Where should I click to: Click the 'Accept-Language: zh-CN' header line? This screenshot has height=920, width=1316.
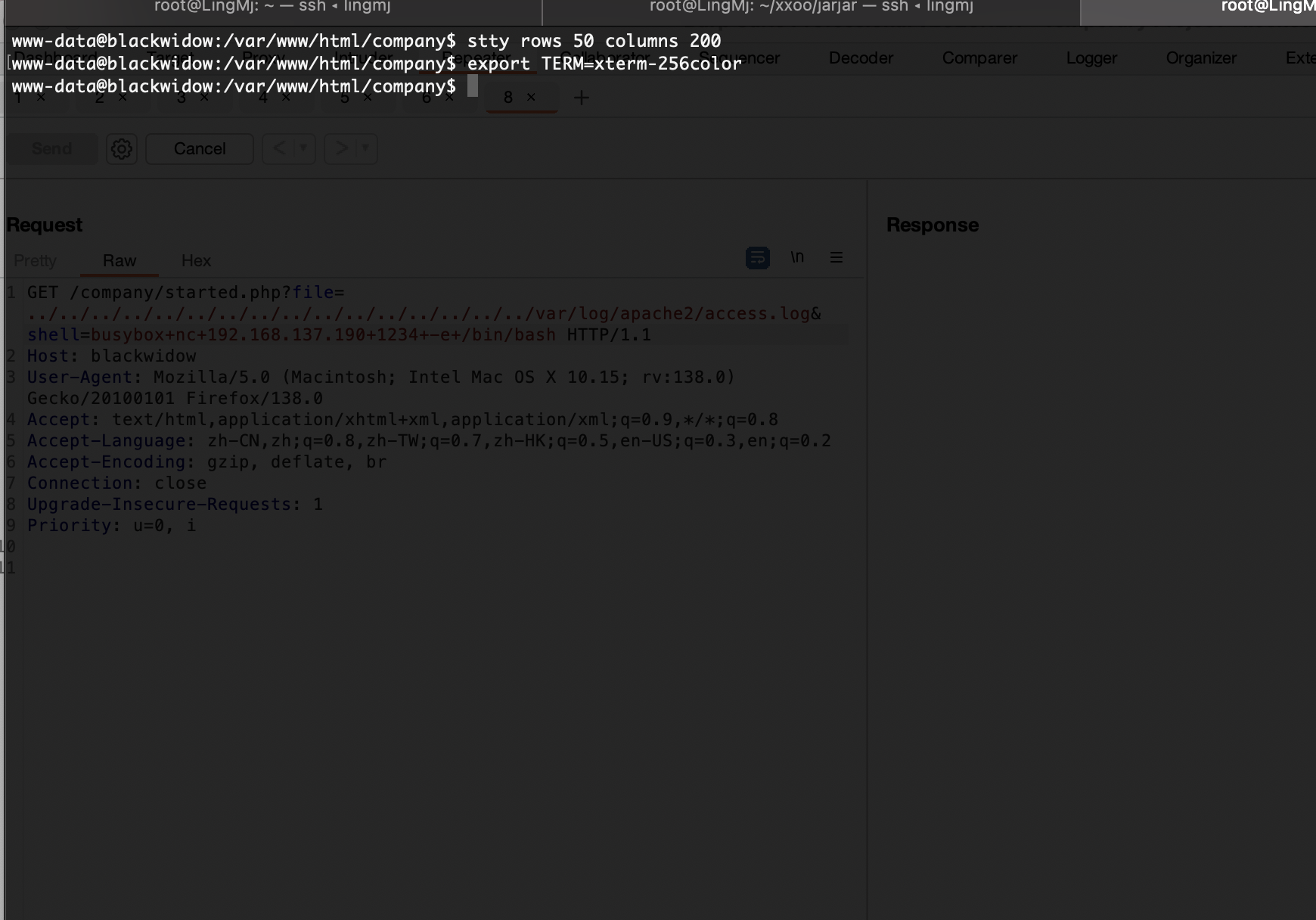pos(429,441)
